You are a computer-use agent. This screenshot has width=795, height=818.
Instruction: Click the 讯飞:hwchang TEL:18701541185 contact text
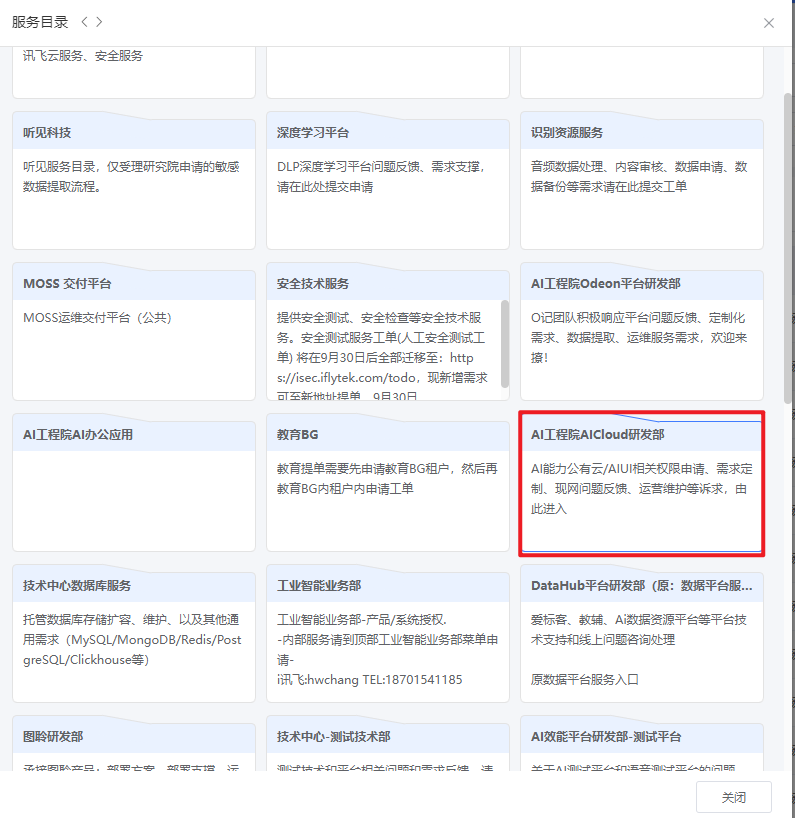pos(369,680)
